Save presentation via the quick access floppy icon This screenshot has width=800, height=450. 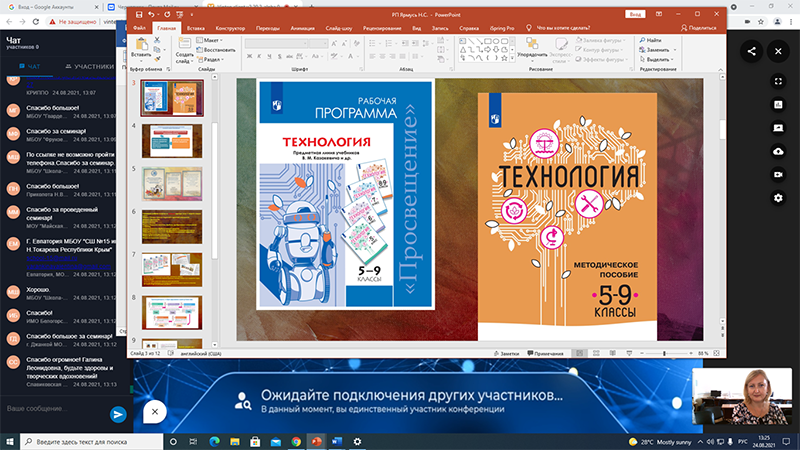point(139,14)
